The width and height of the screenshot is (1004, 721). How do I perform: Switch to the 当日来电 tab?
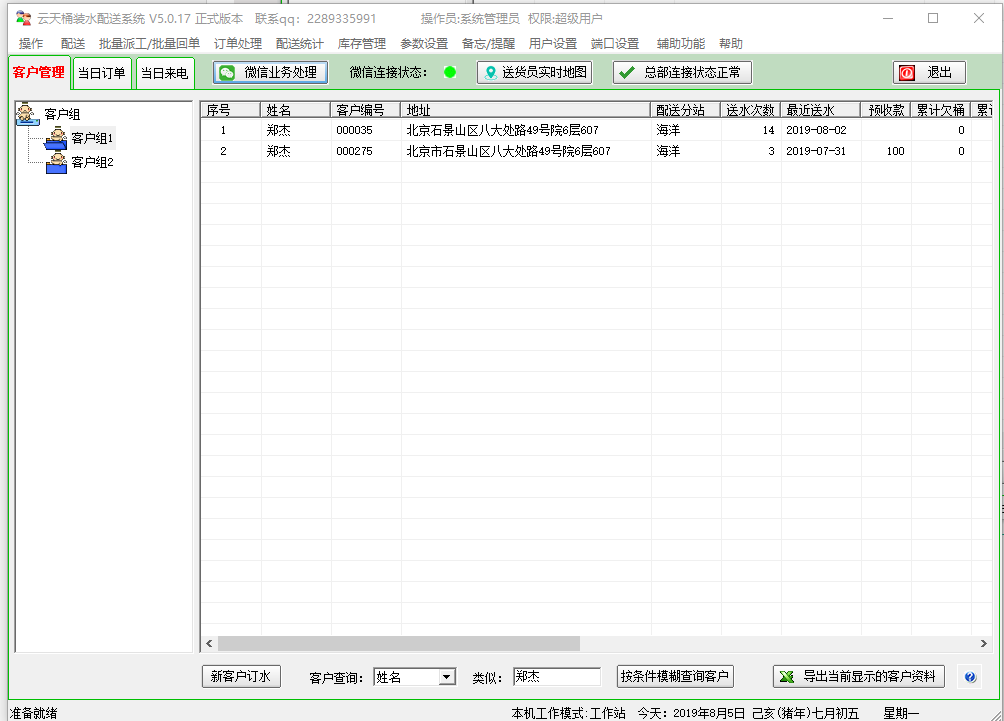pyautogui.click(x=164, y=73)
